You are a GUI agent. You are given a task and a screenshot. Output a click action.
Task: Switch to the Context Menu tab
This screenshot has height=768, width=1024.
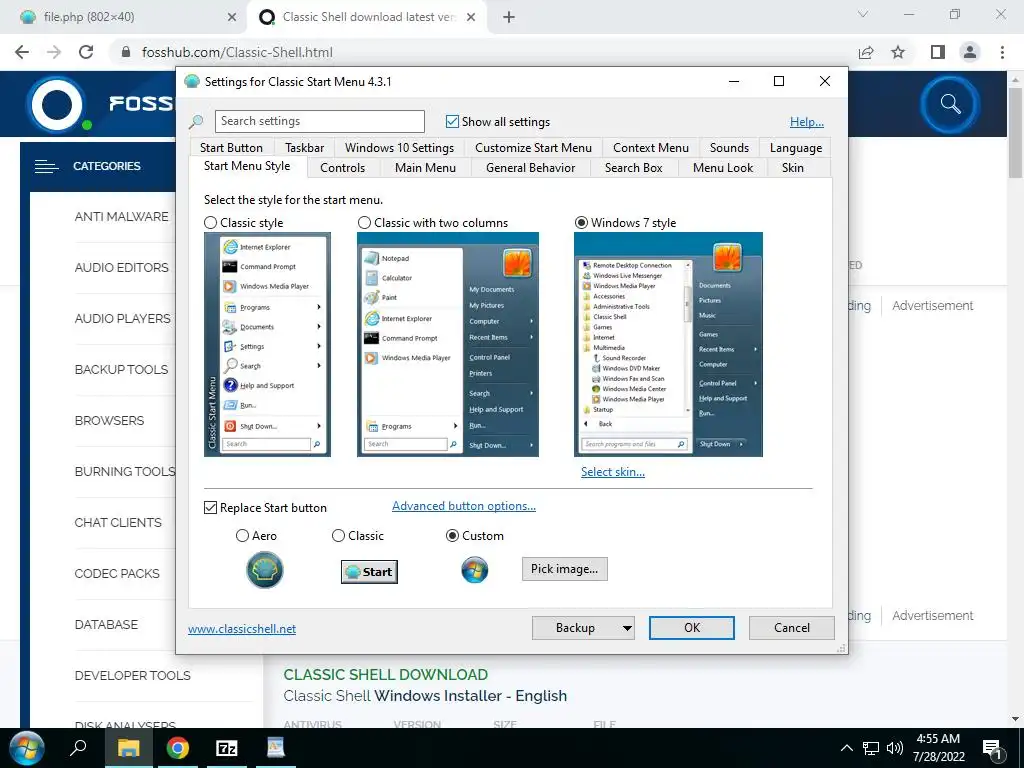pyautogui.click(x=650, y=148)
